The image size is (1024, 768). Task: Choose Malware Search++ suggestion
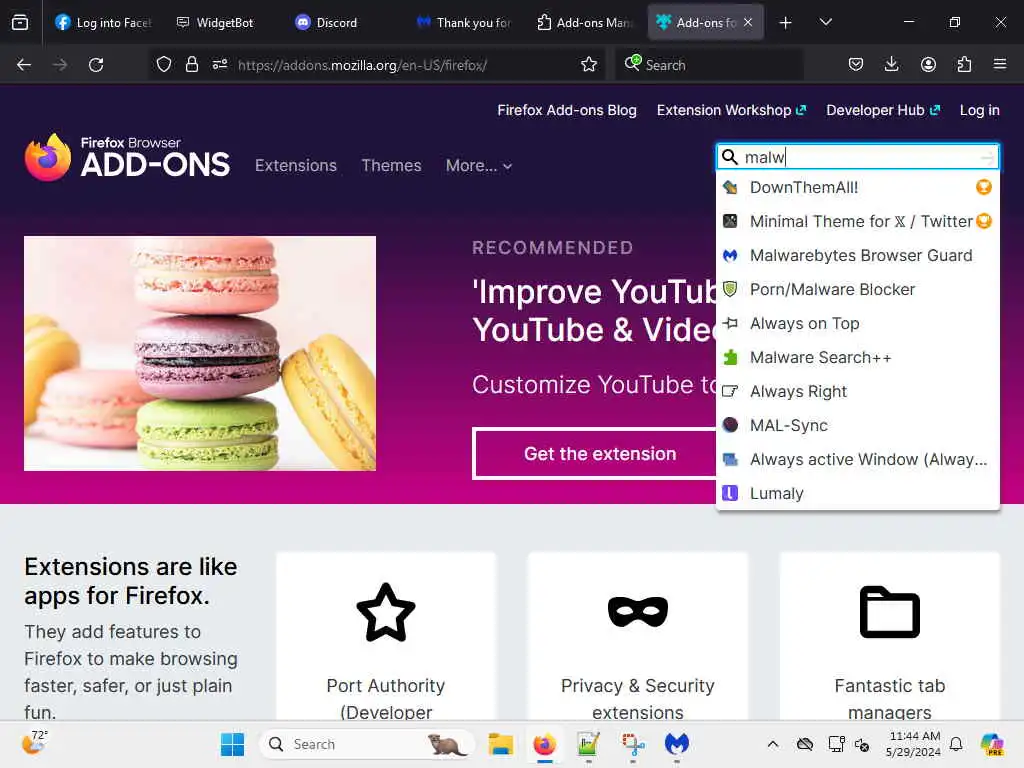click(857, 357)
